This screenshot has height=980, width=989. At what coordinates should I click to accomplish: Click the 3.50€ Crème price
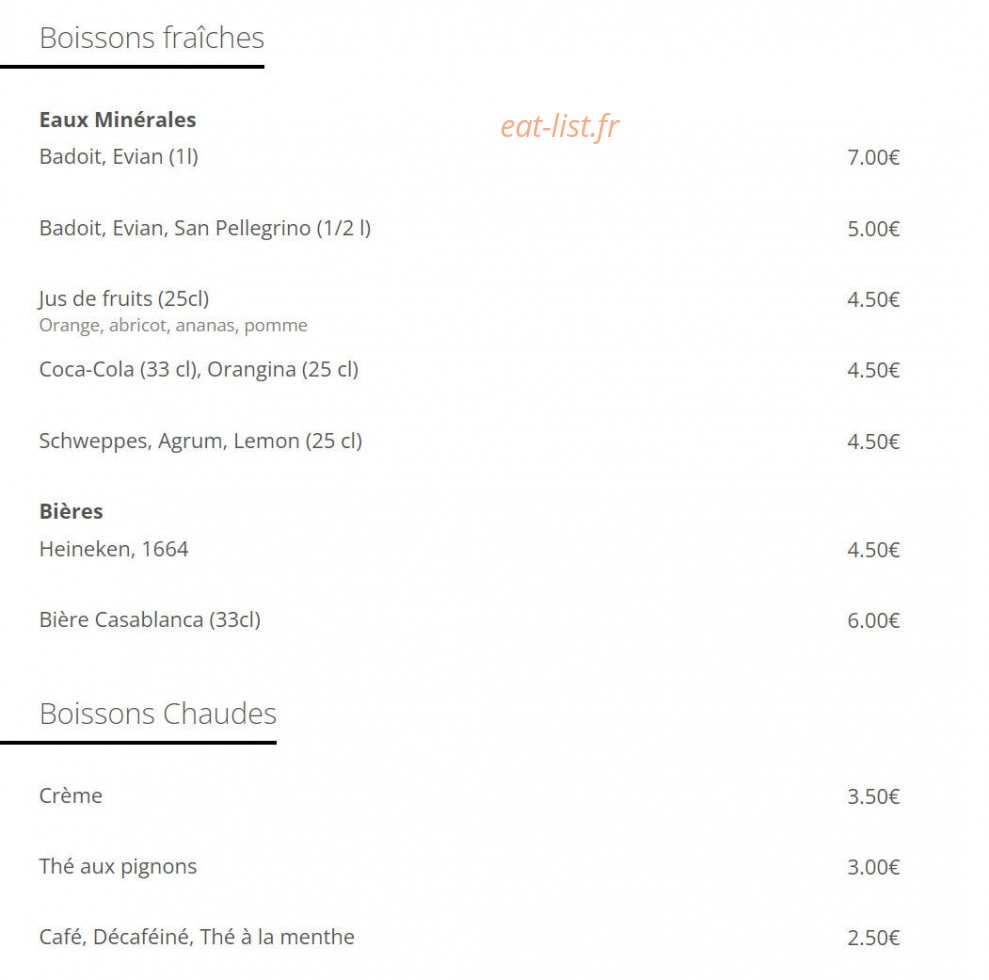pos(873,796)
